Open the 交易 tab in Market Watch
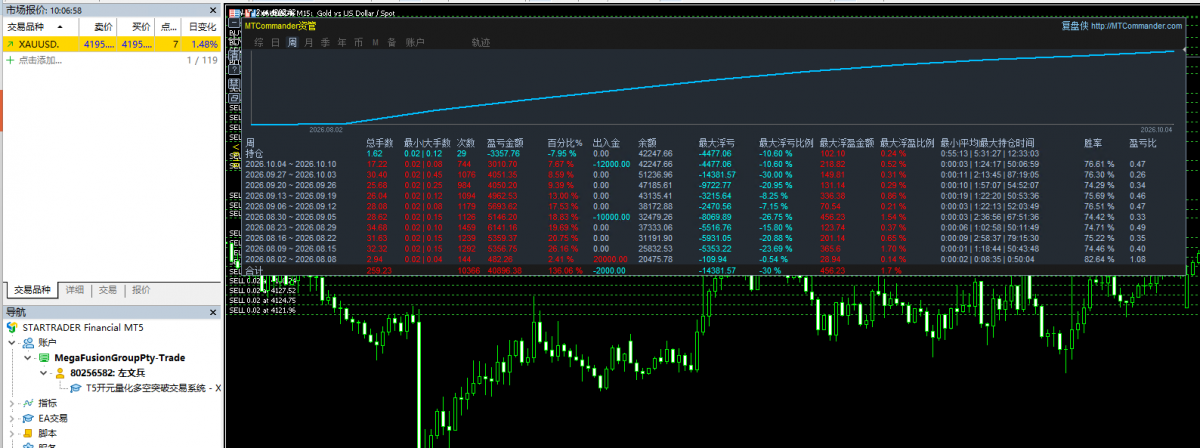The image size is (1200, 448). pyautogui.click(x=107, y=289)
